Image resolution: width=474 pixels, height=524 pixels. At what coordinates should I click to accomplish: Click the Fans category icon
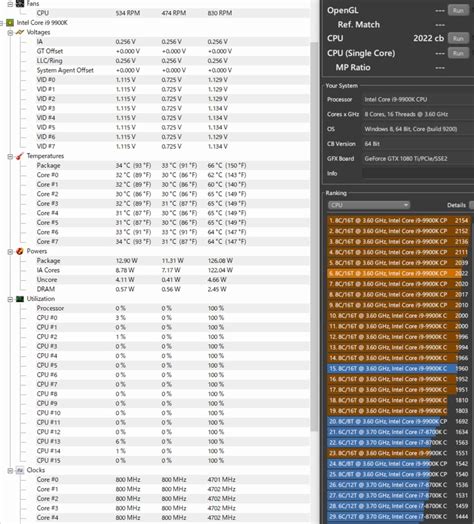pos(20,4)
